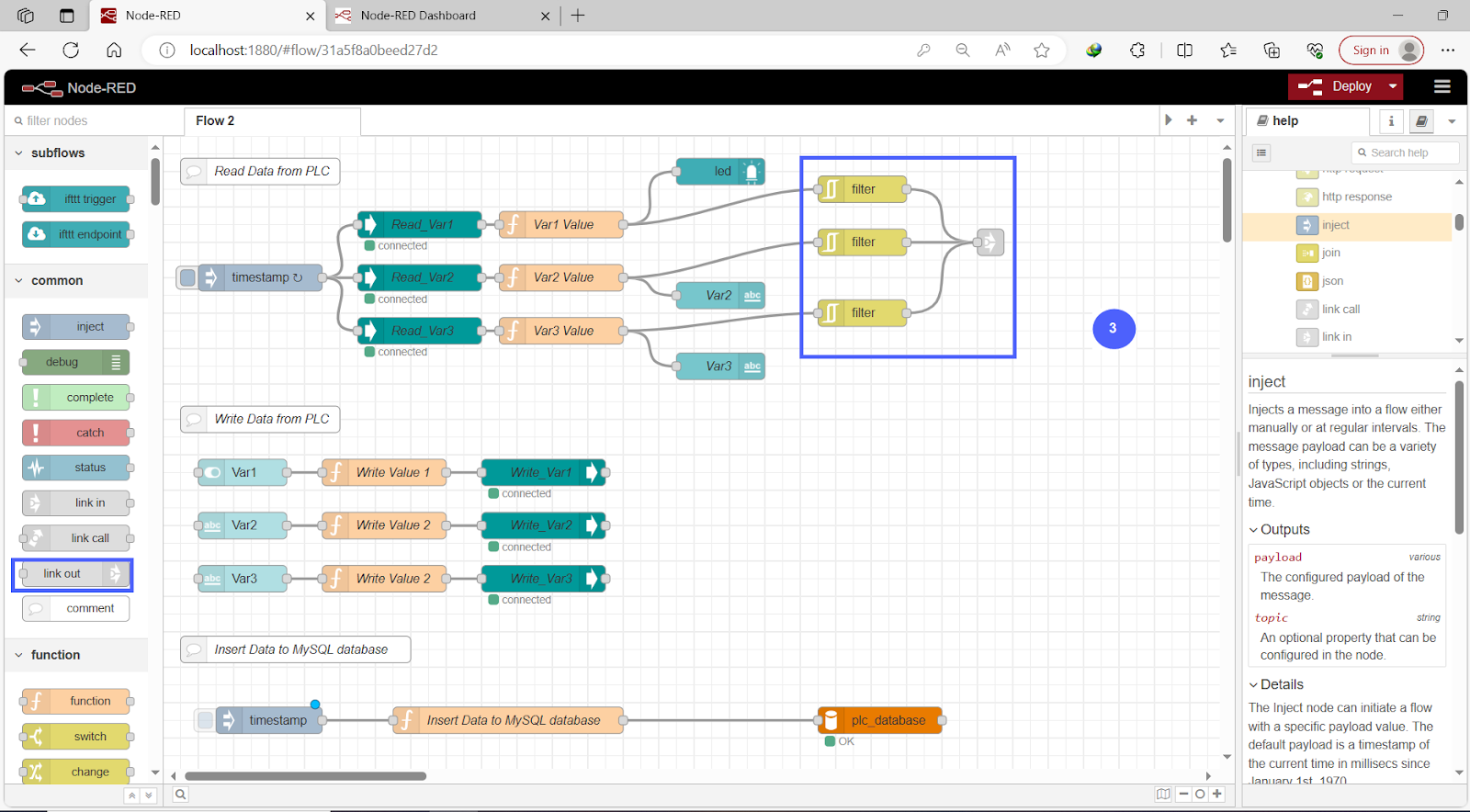Screen dimensions: 1470x812
Task: Open the flow list dropdown arrow
Action: (x=1220, y=120)
